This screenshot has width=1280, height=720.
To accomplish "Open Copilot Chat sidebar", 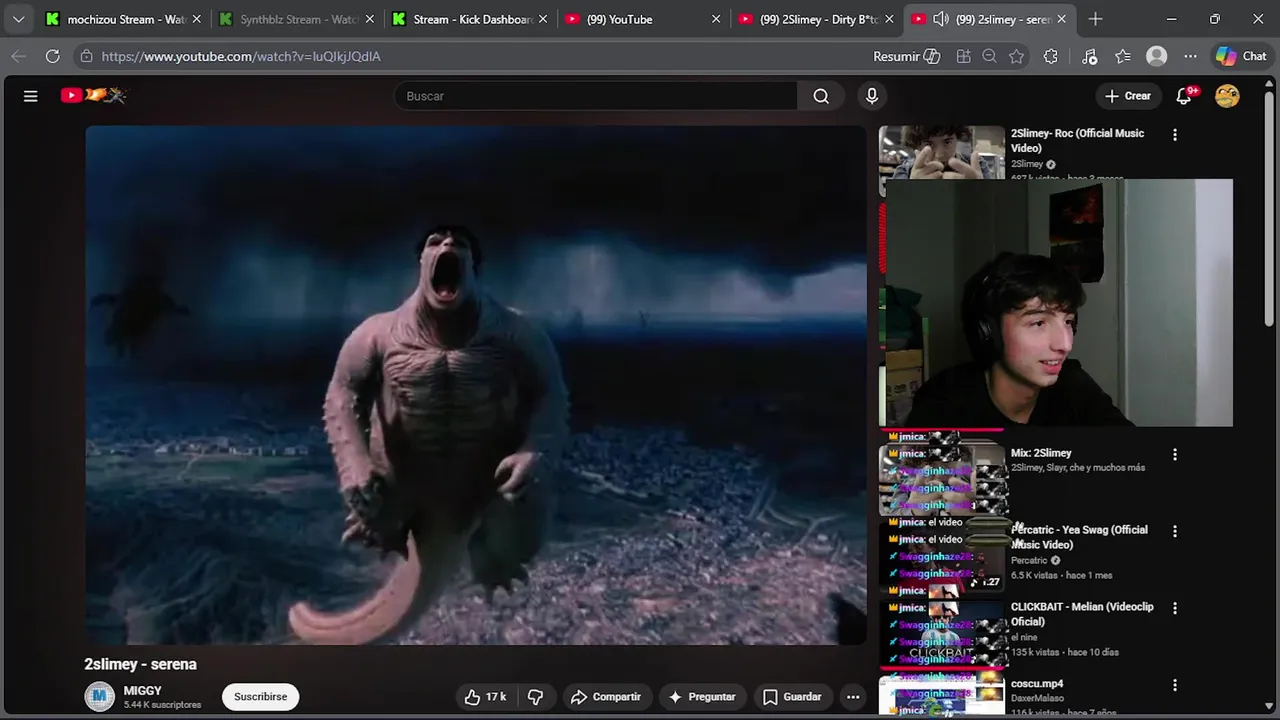I will tap(1241, 56).
